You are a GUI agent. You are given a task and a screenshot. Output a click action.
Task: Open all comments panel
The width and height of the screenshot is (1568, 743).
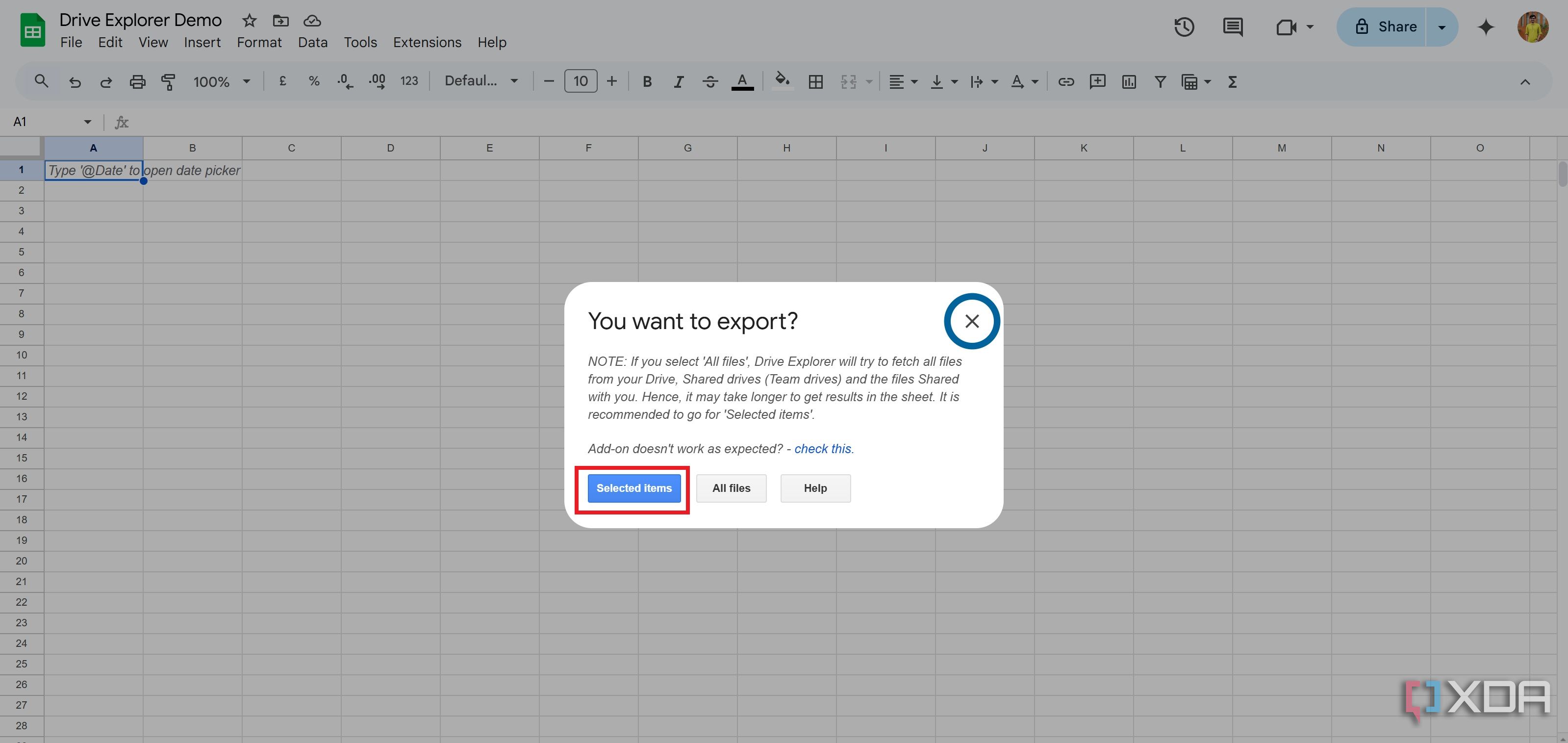(x=1233, y=27)
